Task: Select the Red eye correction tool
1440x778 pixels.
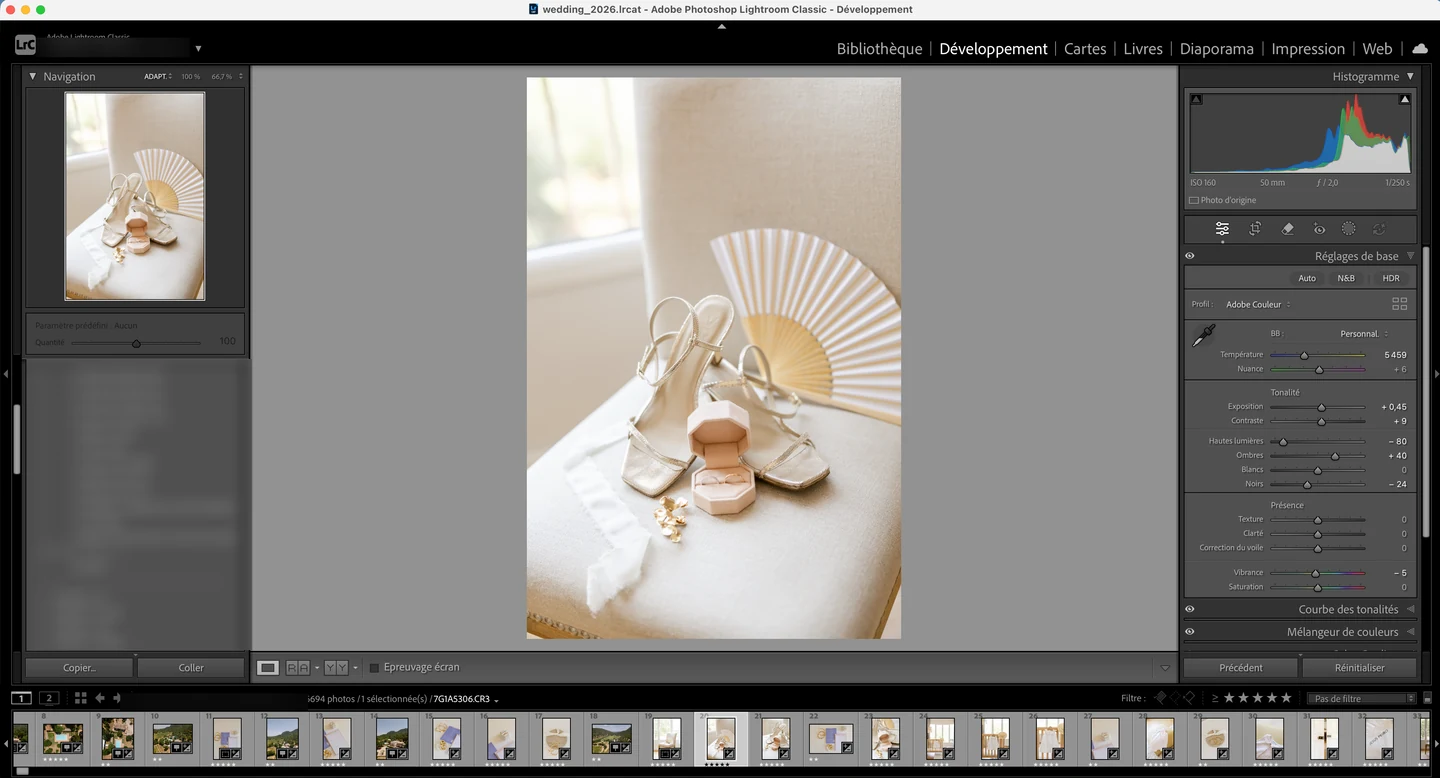Action: (x=1319, y=229)
